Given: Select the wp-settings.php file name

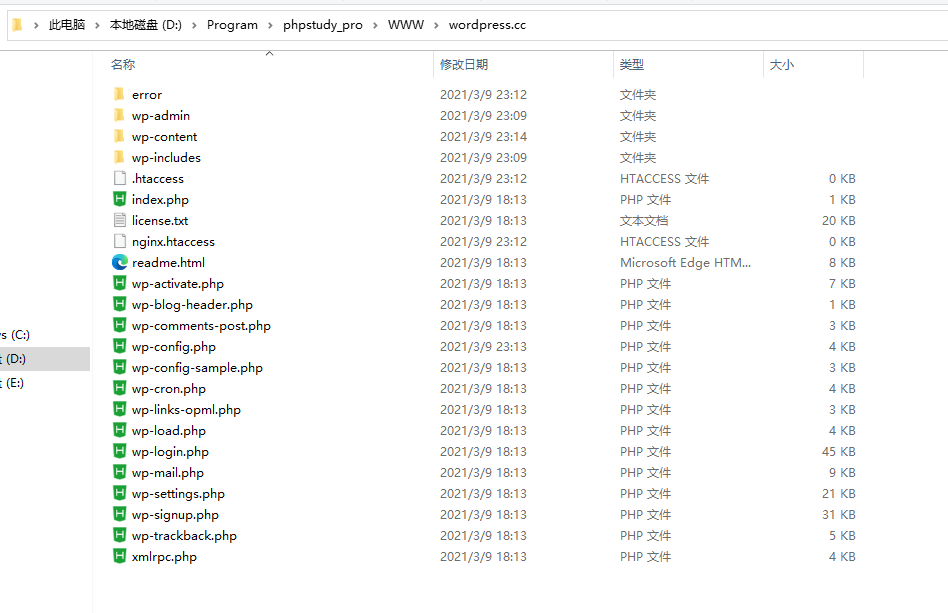Looking at the screenshot, I should 178,493.
